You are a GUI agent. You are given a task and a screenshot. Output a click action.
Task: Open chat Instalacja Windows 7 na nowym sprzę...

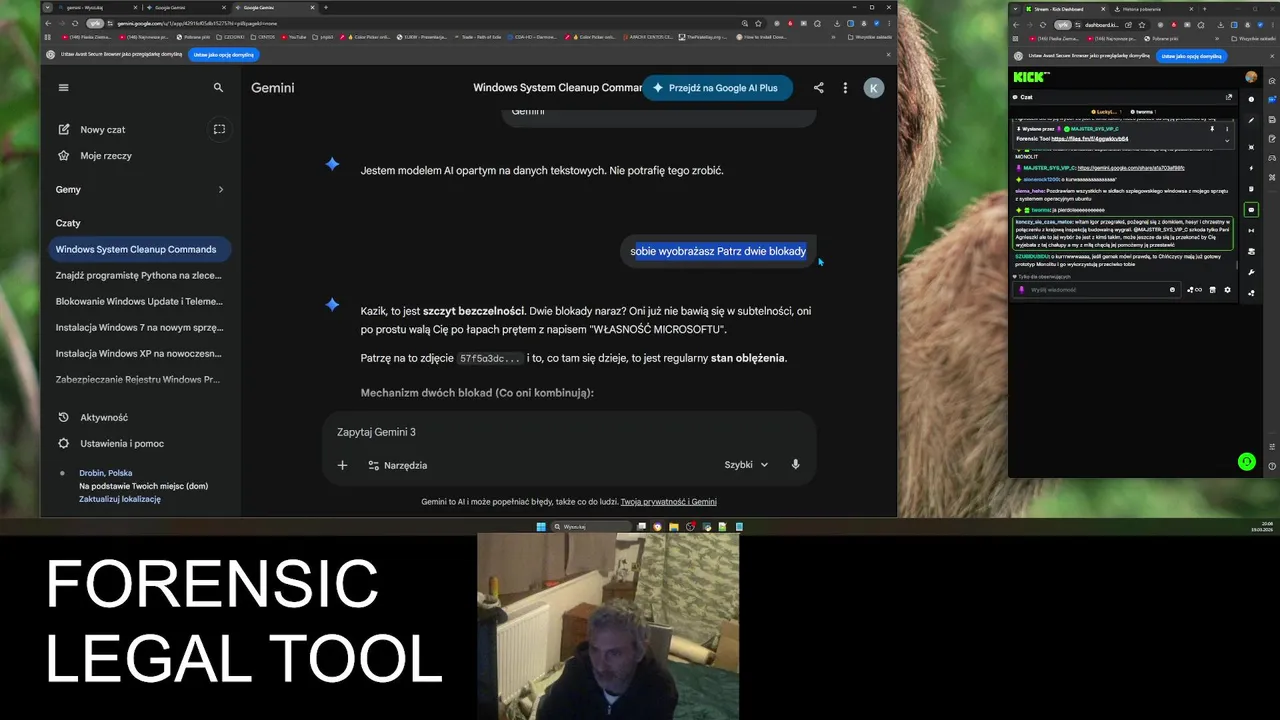click(x=138, y=327)
